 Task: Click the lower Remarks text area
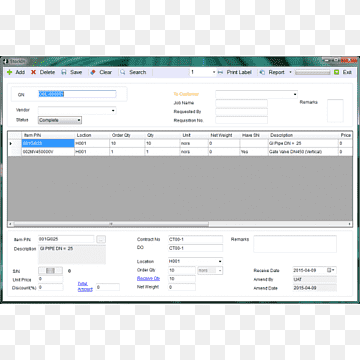pos(295,244)
